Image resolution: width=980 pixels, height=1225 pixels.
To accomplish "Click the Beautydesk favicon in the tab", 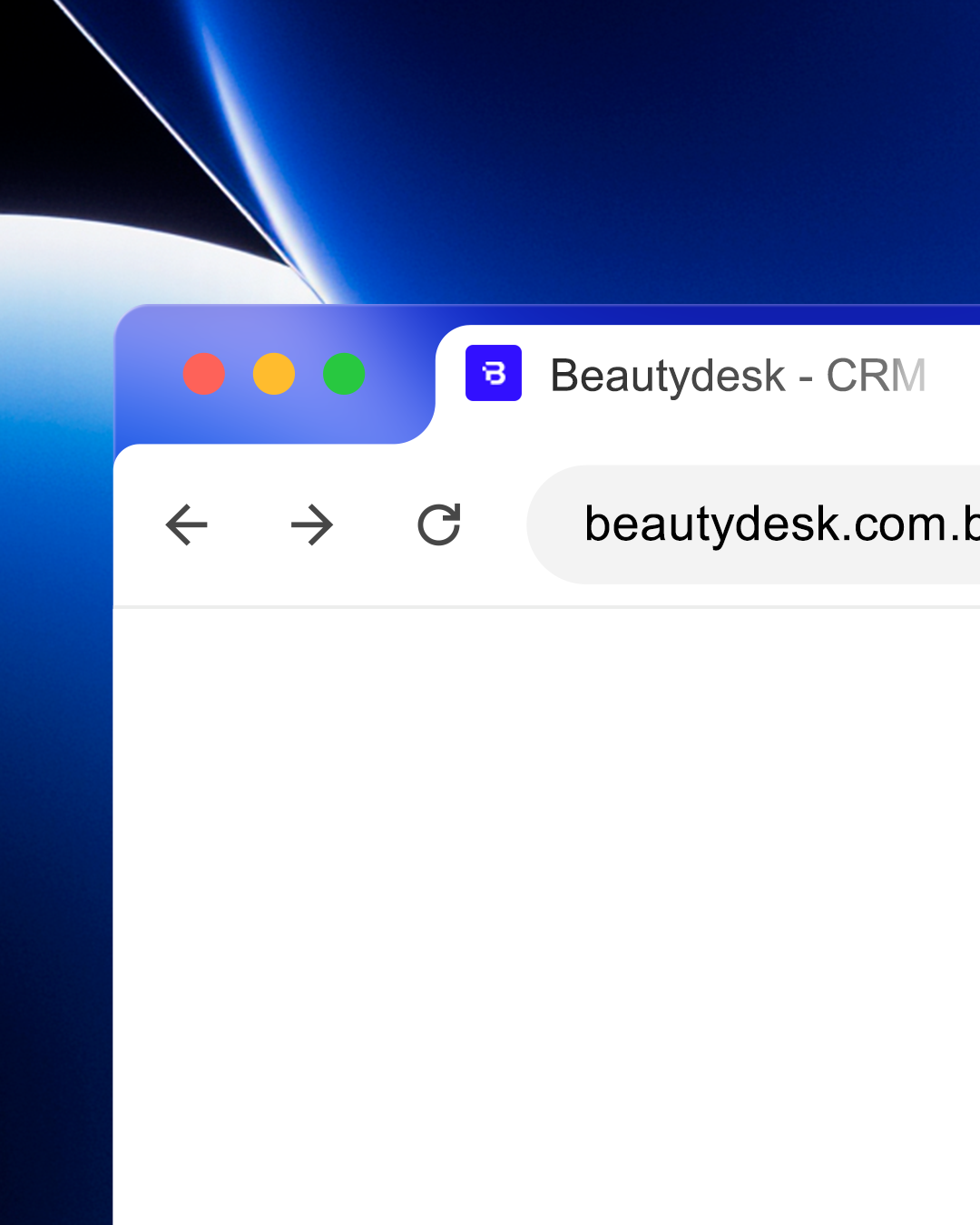I will pos(494,373).
